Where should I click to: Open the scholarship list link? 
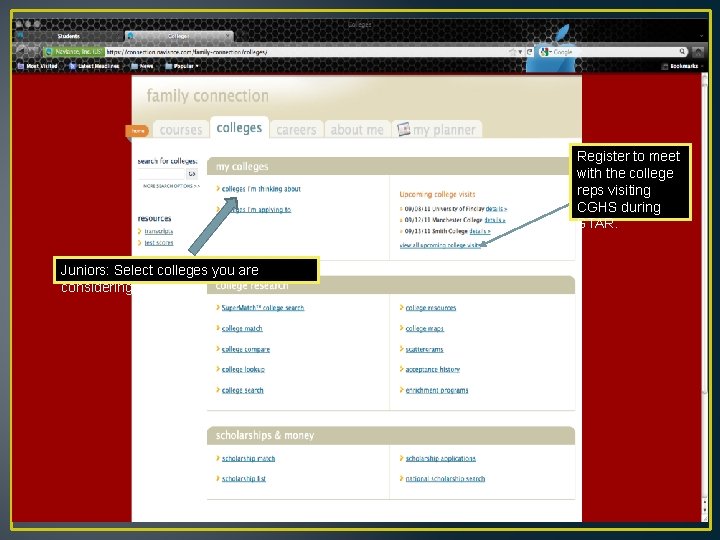244,478
